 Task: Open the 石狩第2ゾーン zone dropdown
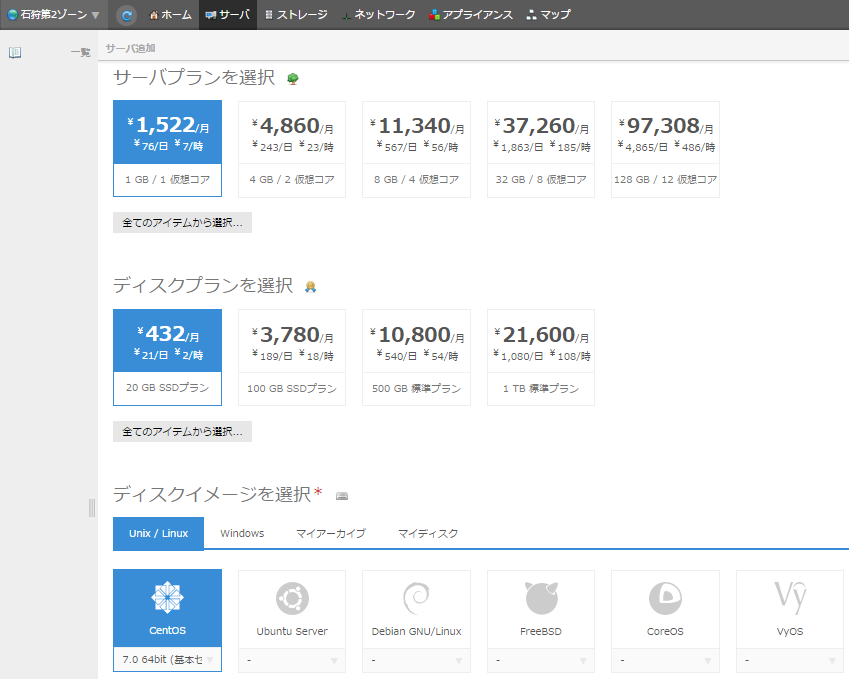53,15
